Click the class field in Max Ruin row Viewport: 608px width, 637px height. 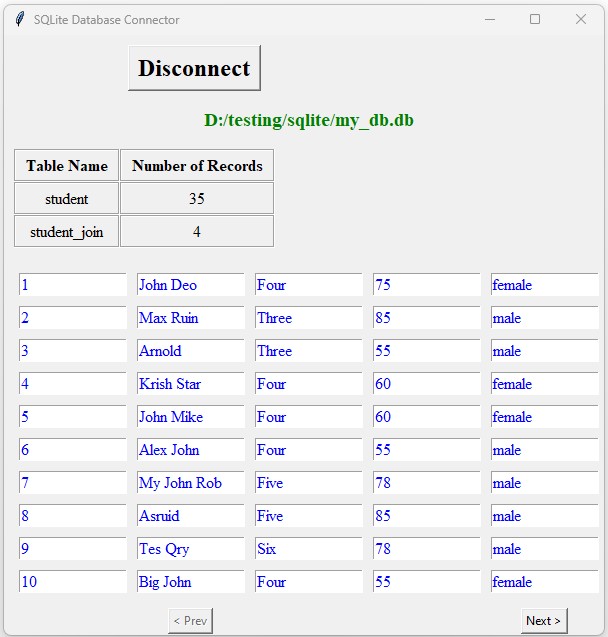coord(309,318)
